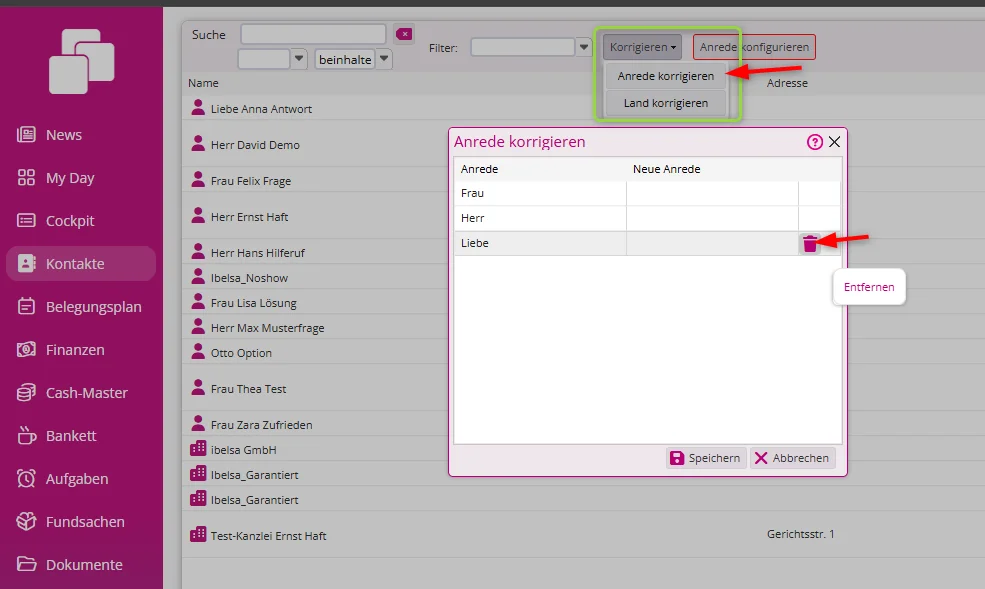
Task: Edit the Neue Anrede cell for Herr
Action: click(712, 218)
